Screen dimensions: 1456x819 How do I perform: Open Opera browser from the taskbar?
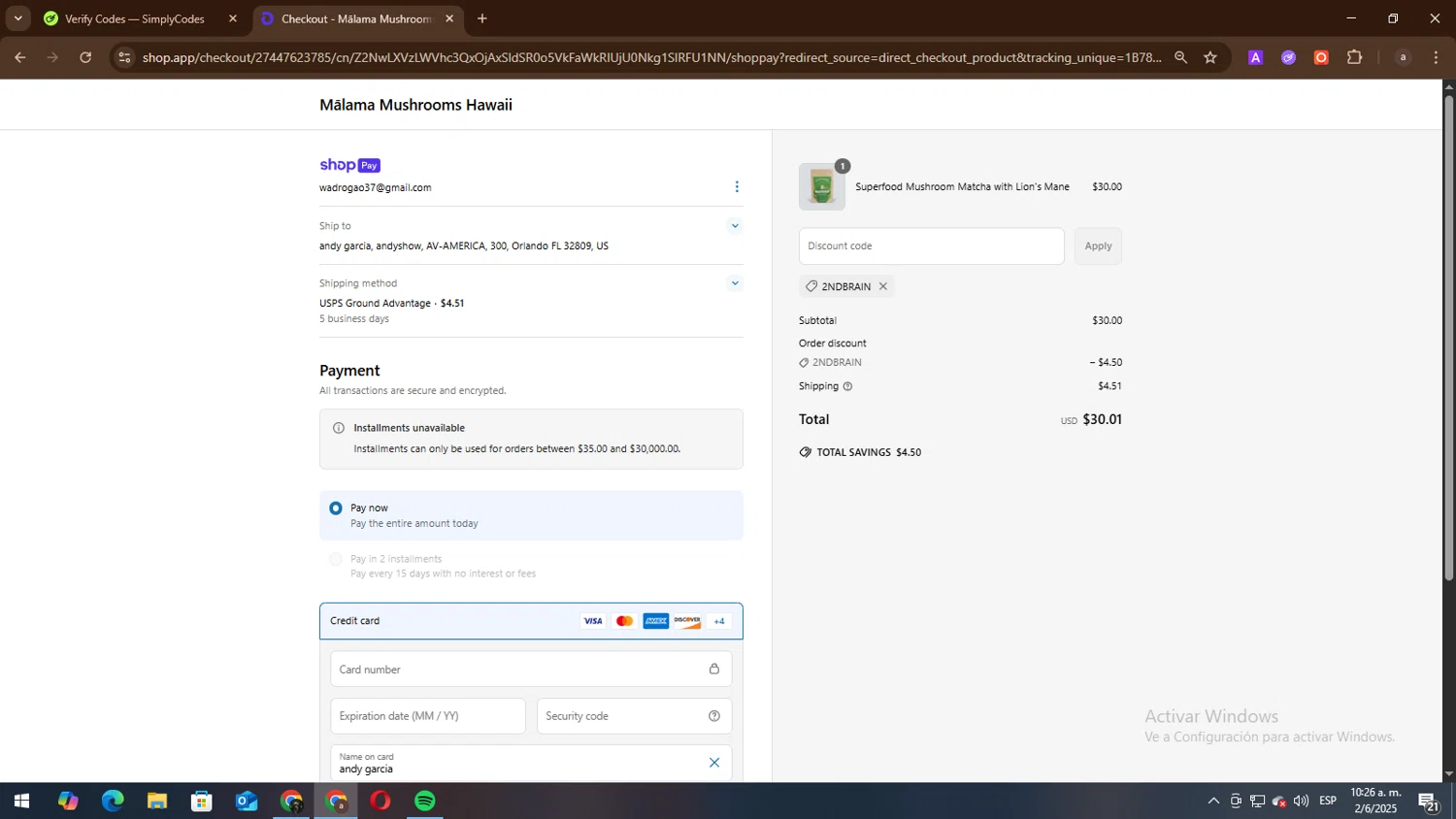click(x=381, y=802)
